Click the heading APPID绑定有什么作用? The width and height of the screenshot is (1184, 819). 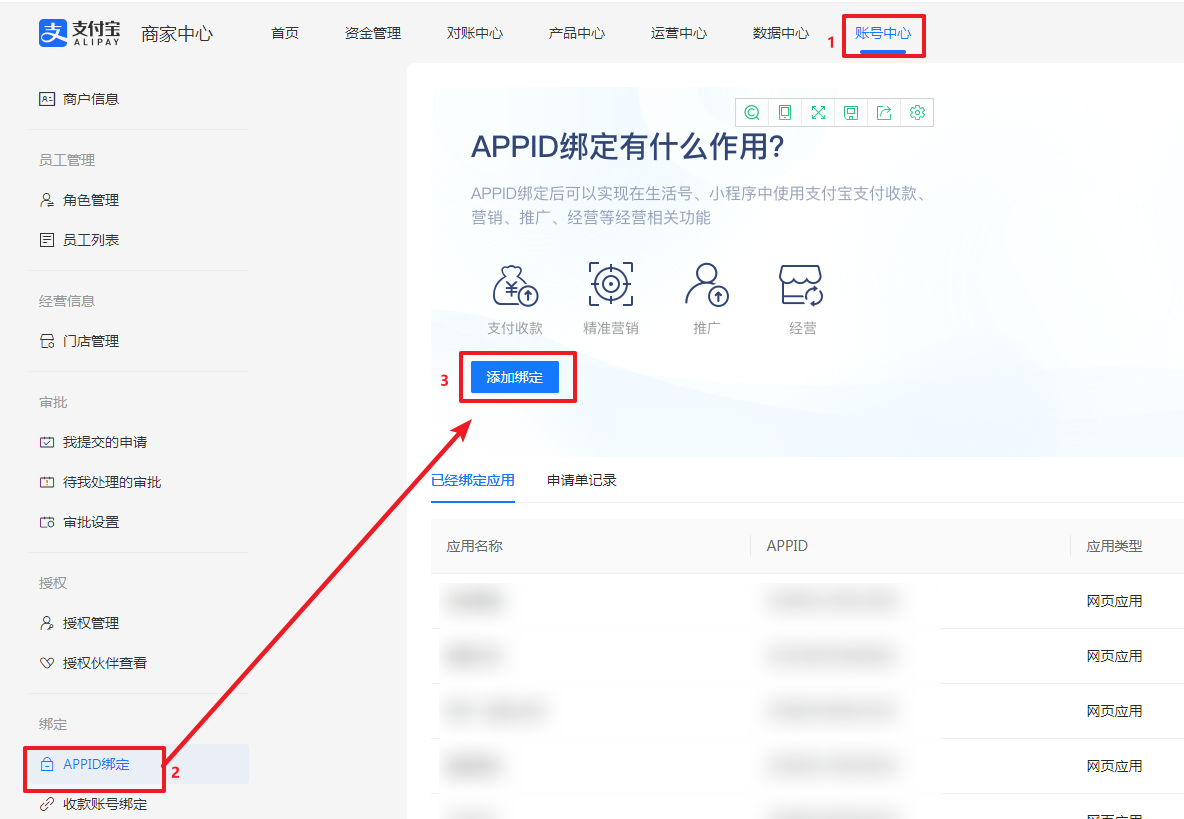pos(627,146)
